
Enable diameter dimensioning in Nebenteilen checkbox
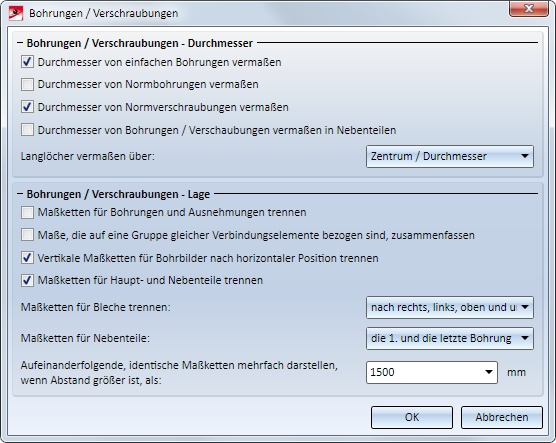click(27, 130)
